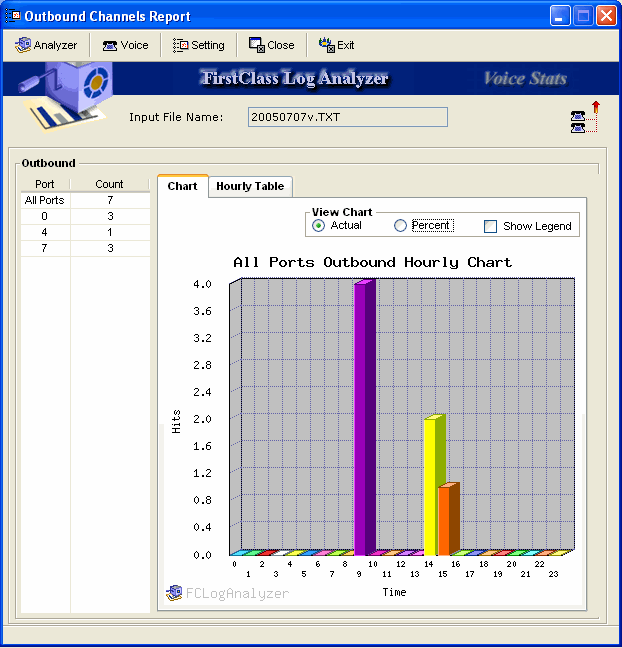Click the Analyzer toolbar icon
Viewport: 622px width, 648px height.
click(23, 45)
